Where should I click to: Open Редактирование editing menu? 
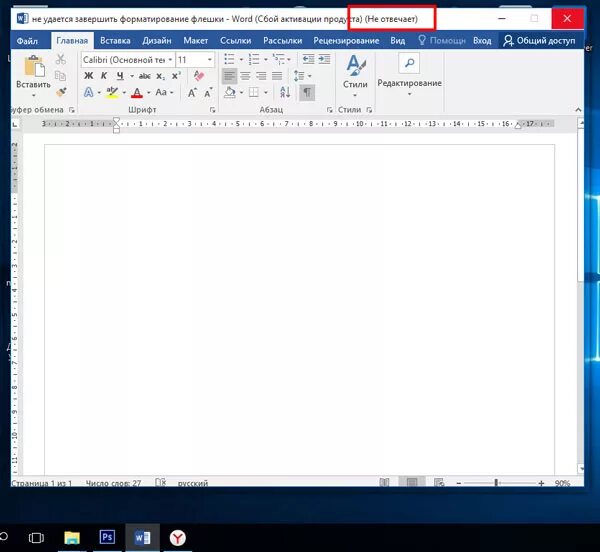(x=409, y=75)
